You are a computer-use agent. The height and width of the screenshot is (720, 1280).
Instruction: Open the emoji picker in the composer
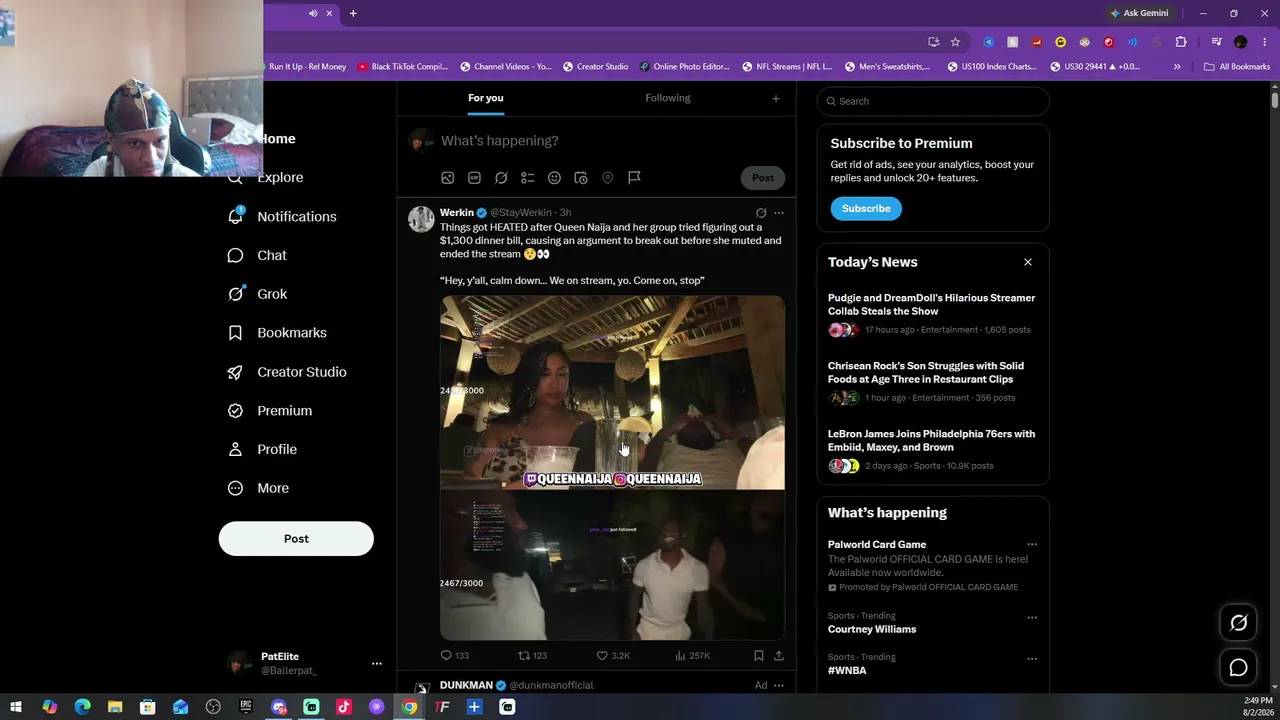click(x=554, y=178)
